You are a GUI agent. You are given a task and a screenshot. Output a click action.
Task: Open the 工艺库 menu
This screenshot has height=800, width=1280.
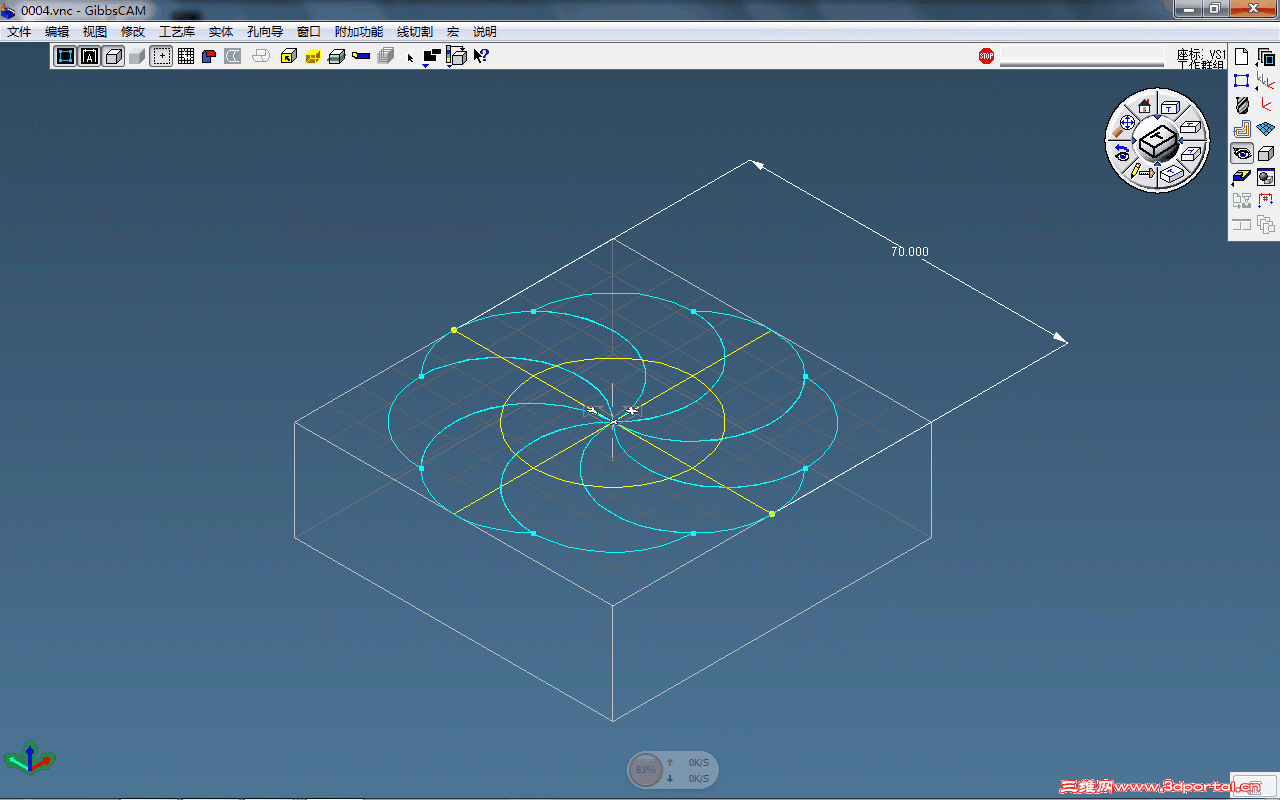pyautogui.click(x=177, y=32)
